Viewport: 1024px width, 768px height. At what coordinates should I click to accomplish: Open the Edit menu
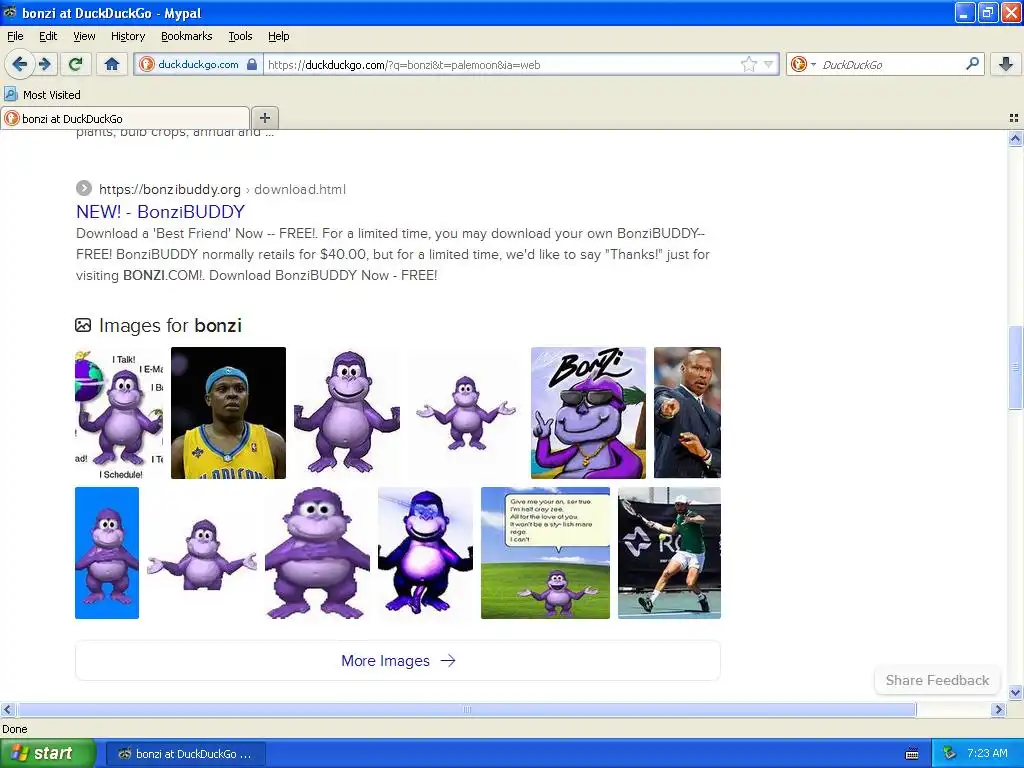[x=48, y=37]
